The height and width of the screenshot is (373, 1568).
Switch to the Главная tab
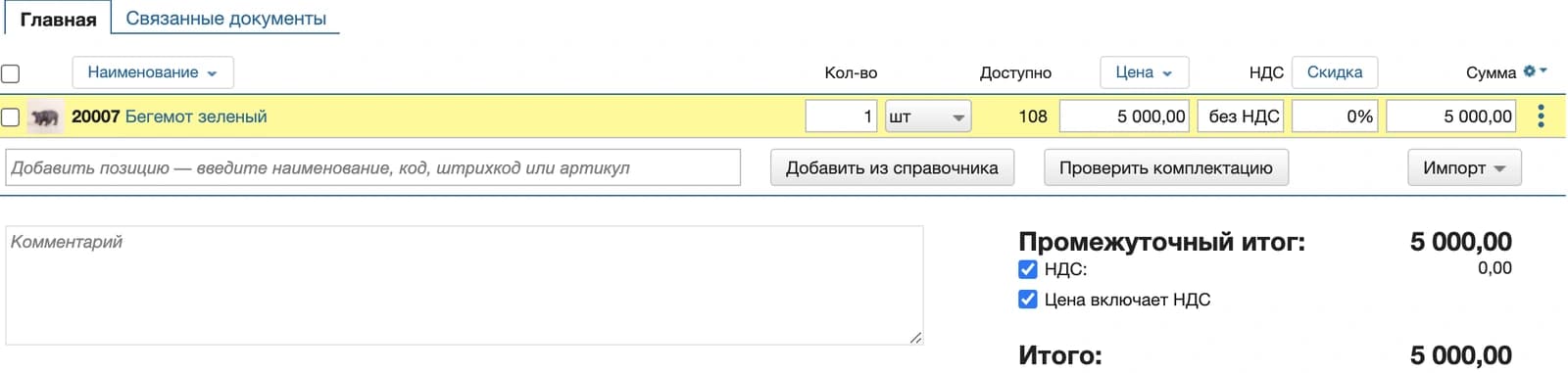pyautogui.click(x=58, y=19)
